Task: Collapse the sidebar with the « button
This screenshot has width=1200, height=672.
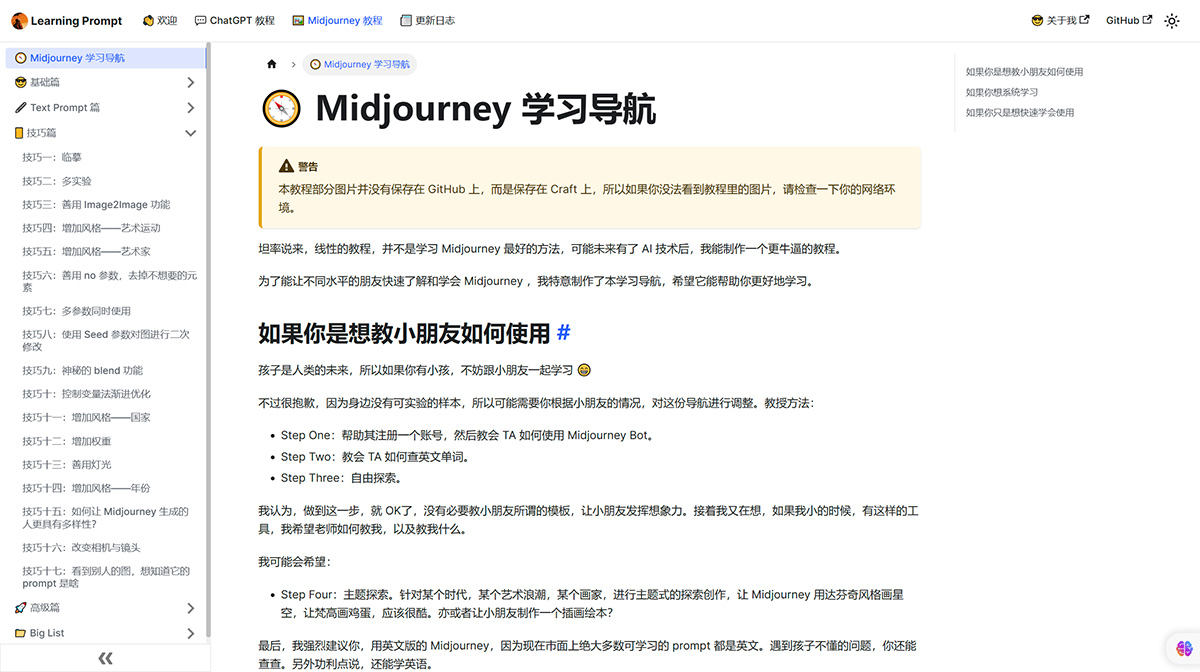Action: point(105,657)
